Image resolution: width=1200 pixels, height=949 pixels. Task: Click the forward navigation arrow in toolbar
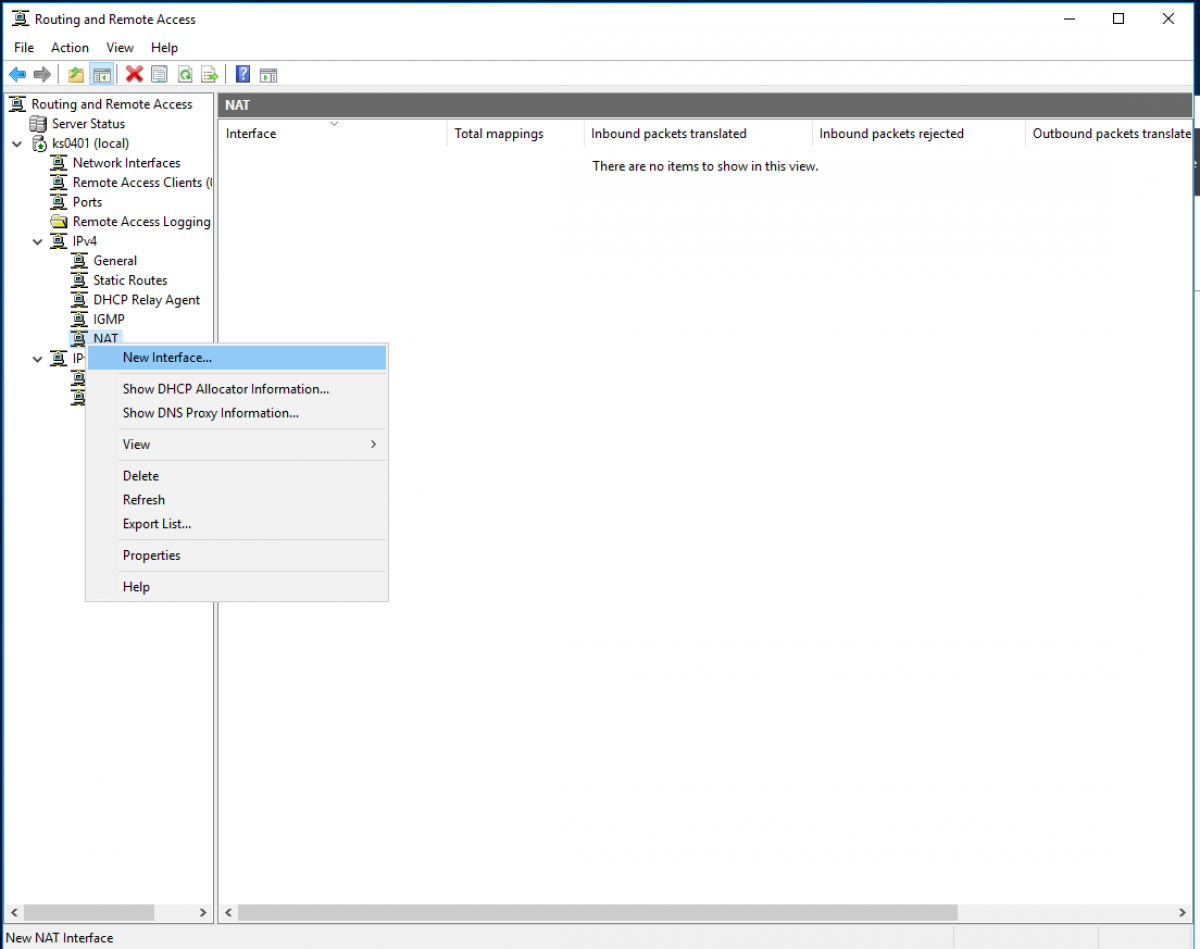click(x=42, y=73)
